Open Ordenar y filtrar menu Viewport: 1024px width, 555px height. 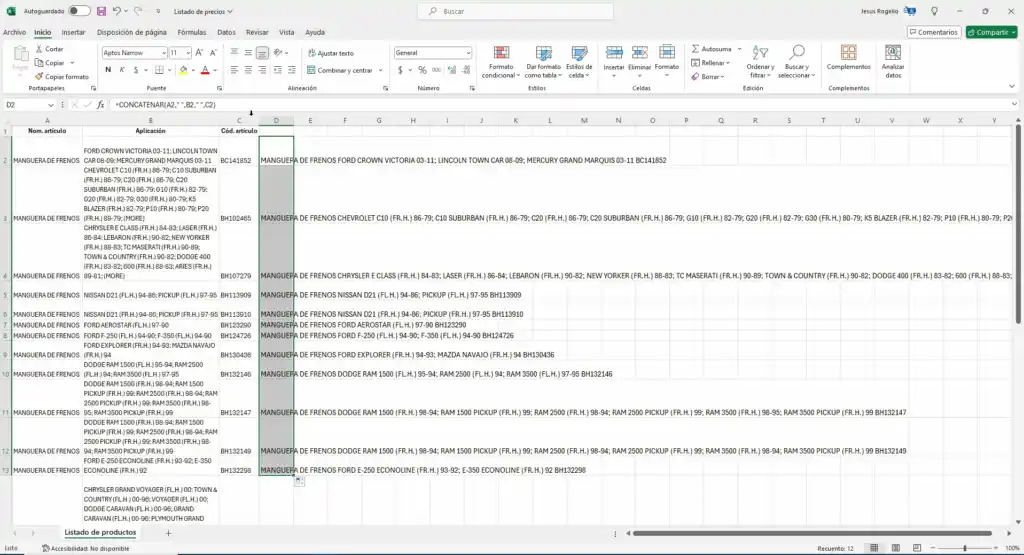click(760, 63)
